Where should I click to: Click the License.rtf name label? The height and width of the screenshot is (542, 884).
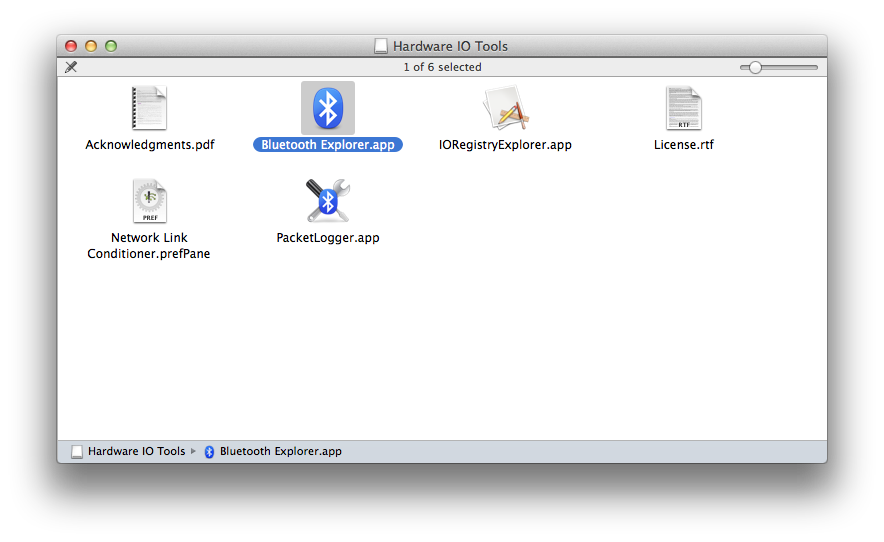click(683, 145)
